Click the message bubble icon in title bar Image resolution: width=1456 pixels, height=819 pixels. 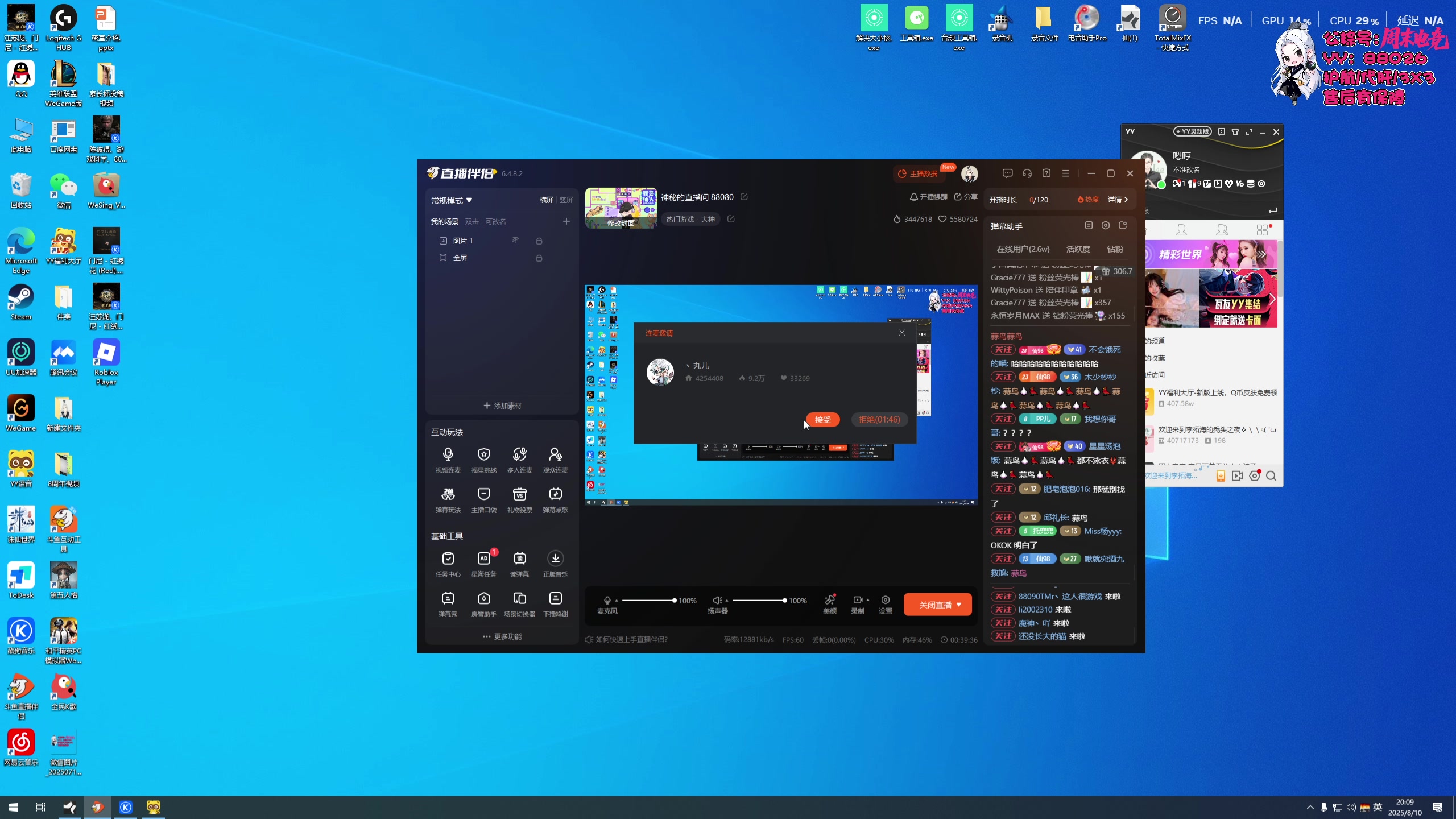(x=1007, y=173)
